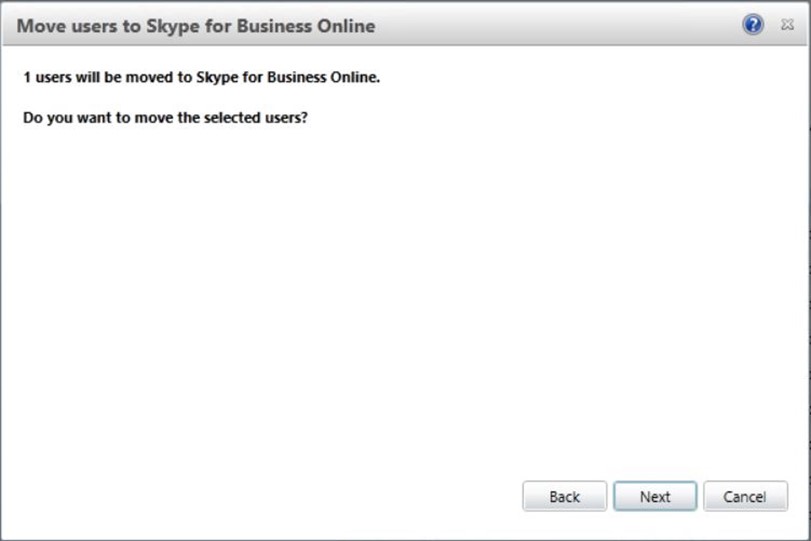Click the gray title bar of the dialog
The height and width of the screenshot is (541, 811).
550,26
